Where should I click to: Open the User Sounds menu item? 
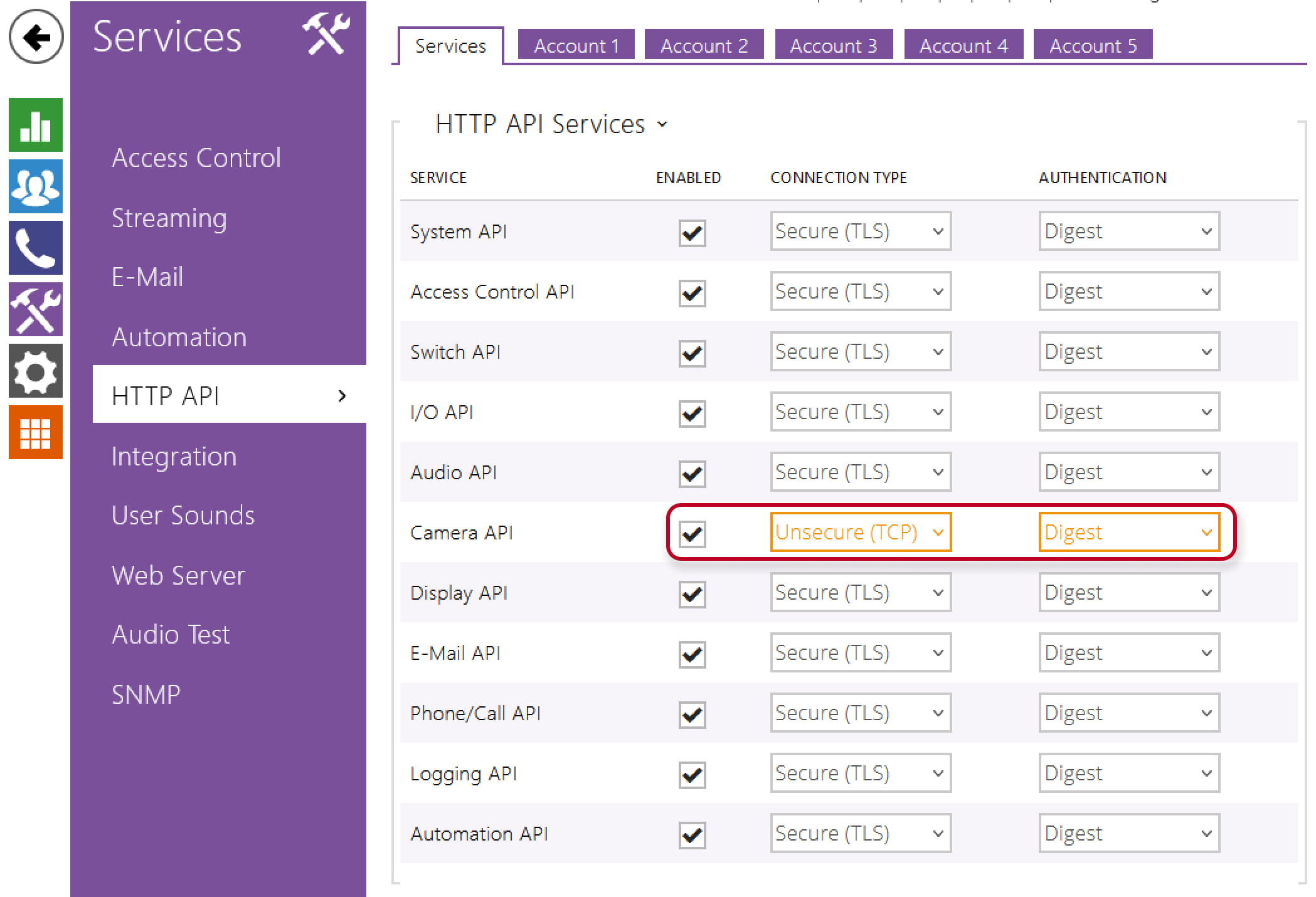pos(183,515)
